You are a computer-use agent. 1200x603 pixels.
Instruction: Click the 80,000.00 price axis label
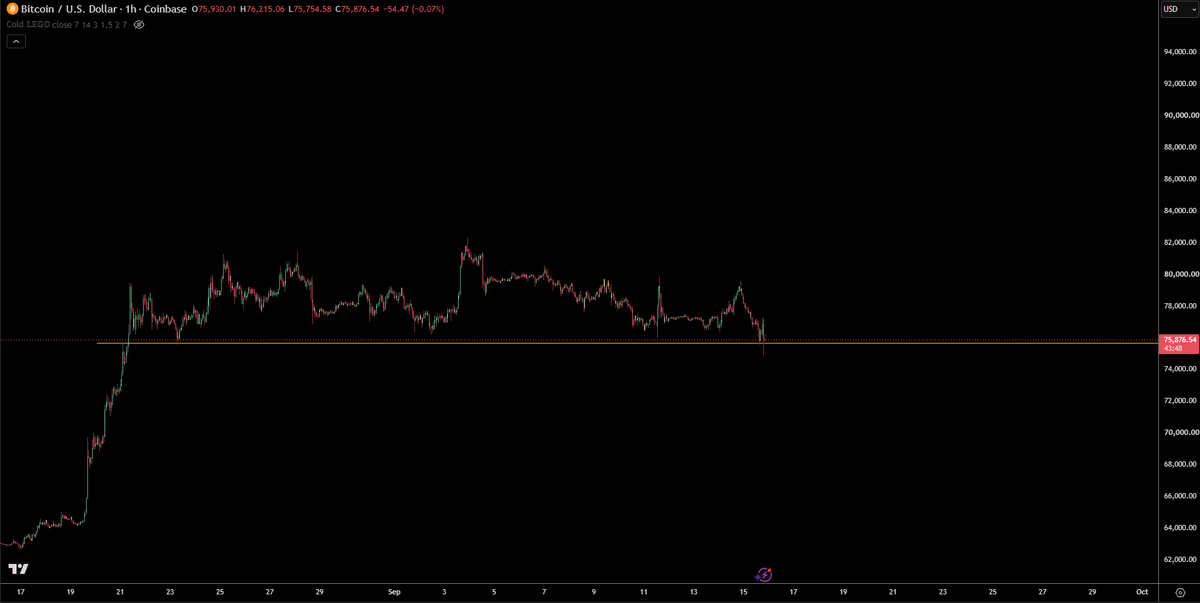tap(1180, 274)
